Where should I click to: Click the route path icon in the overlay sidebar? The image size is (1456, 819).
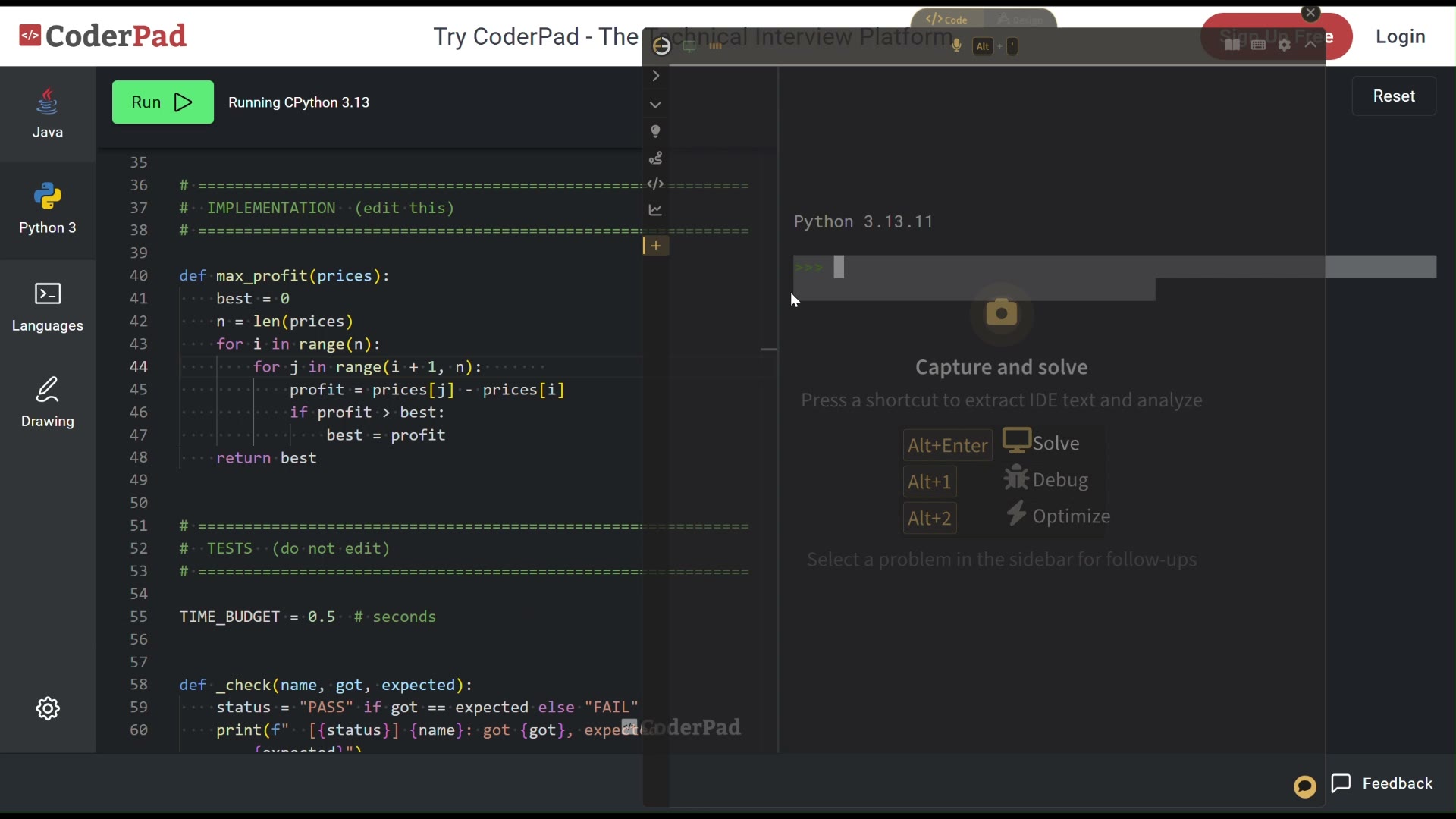pyautogui.click(x=656, y=158)
